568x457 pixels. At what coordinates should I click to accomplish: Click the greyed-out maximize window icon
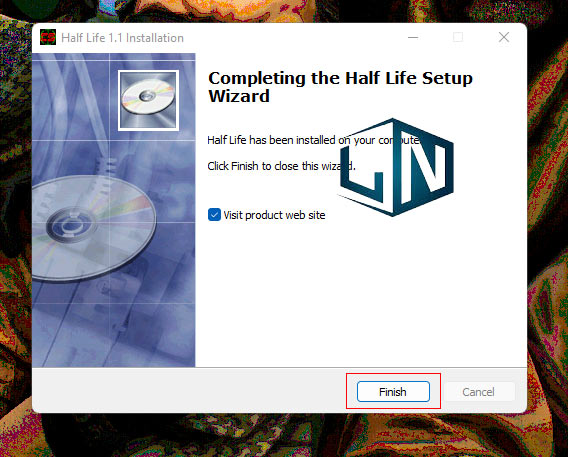pos(458,37)
